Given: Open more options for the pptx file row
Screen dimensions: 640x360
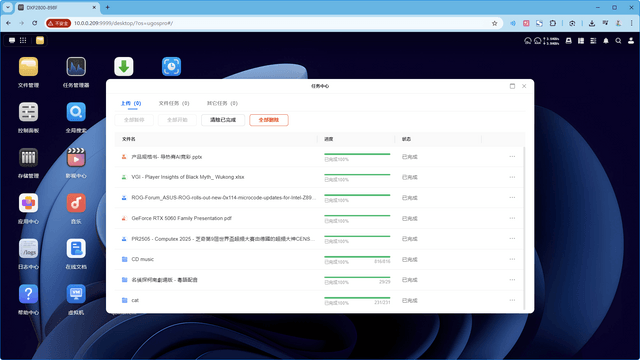Looking at the screenshot, I should click(x=512, y=157).
